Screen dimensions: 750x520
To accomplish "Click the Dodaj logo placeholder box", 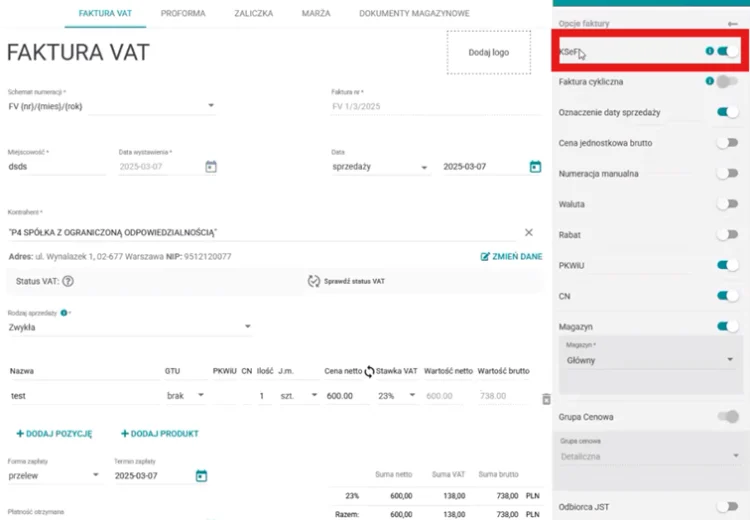I will (x=489, y=52).
